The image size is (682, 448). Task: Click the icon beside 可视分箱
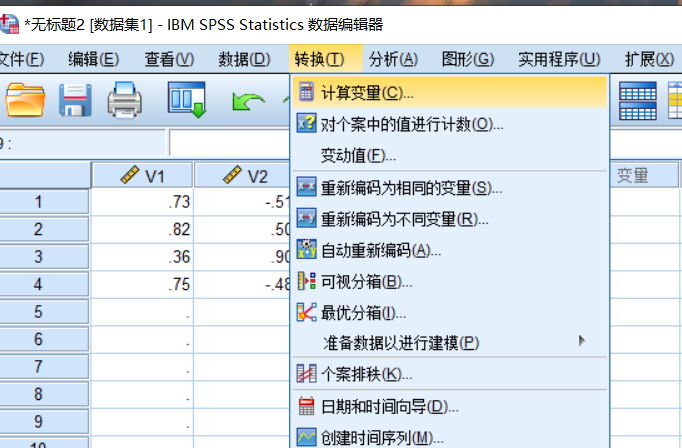pyautogui.click(x=306, y=281)
